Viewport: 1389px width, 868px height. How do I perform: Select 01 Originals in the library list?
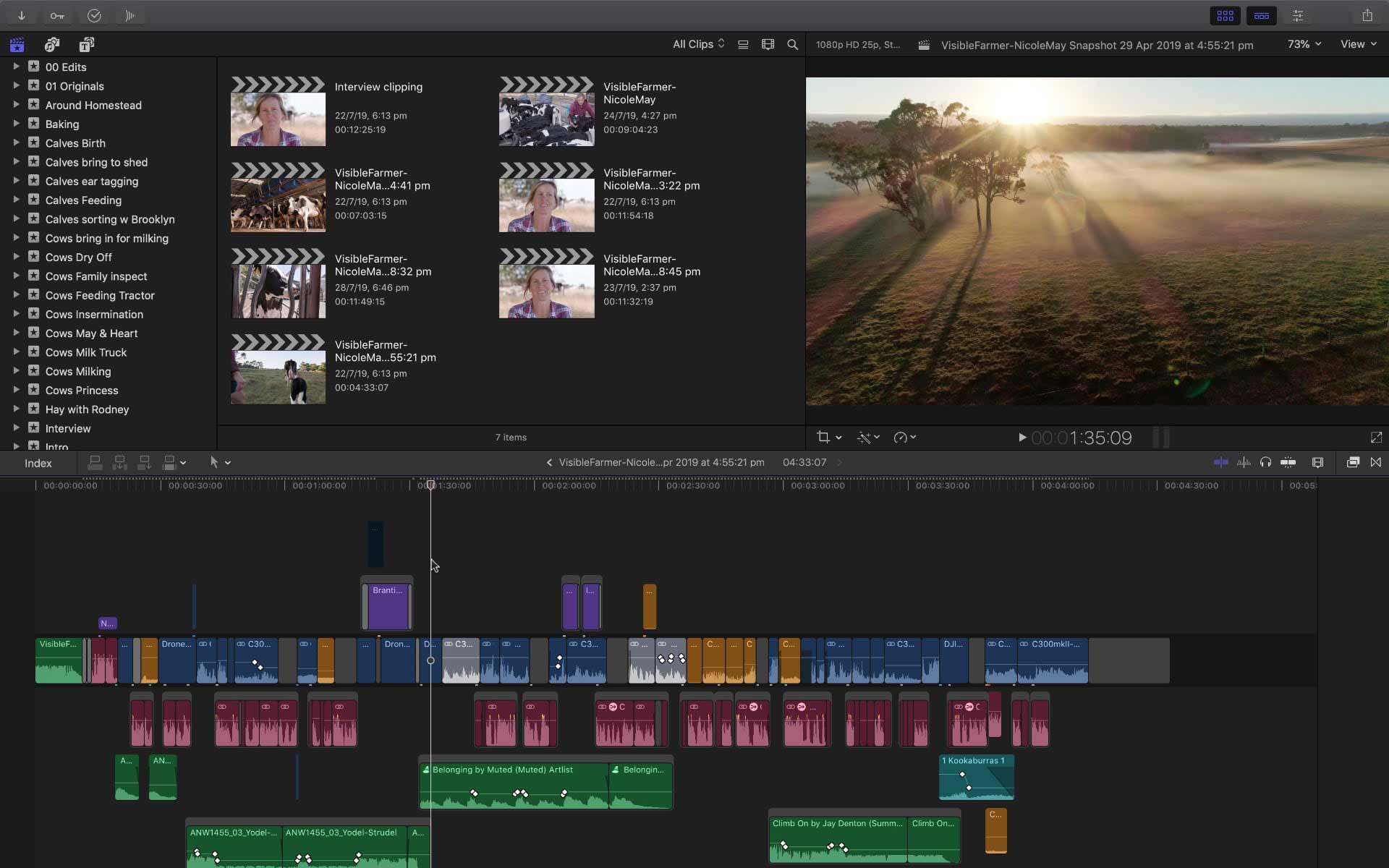[75, 86]
